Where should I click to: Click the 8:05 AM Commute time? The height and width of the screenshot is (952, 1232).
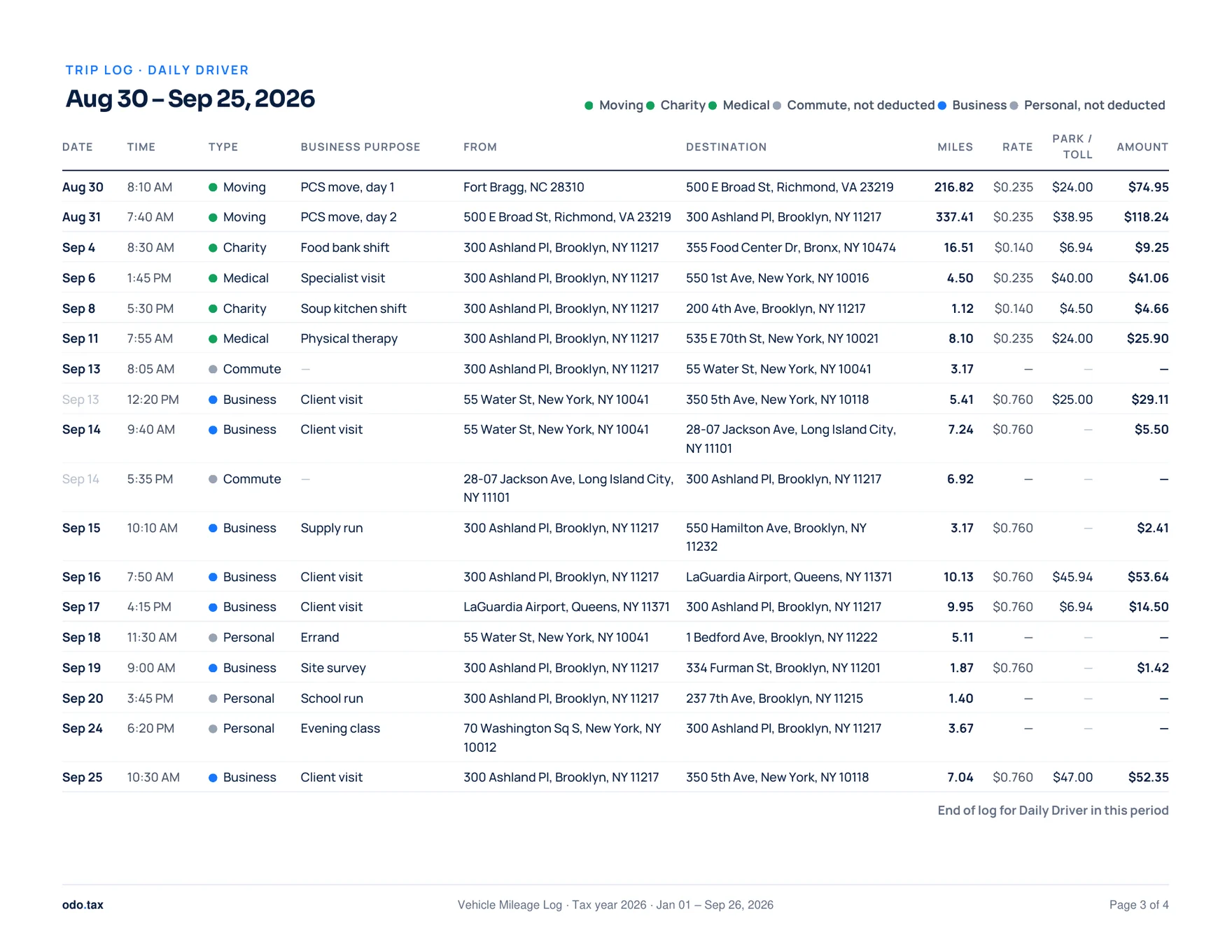[x=150, y=369]
